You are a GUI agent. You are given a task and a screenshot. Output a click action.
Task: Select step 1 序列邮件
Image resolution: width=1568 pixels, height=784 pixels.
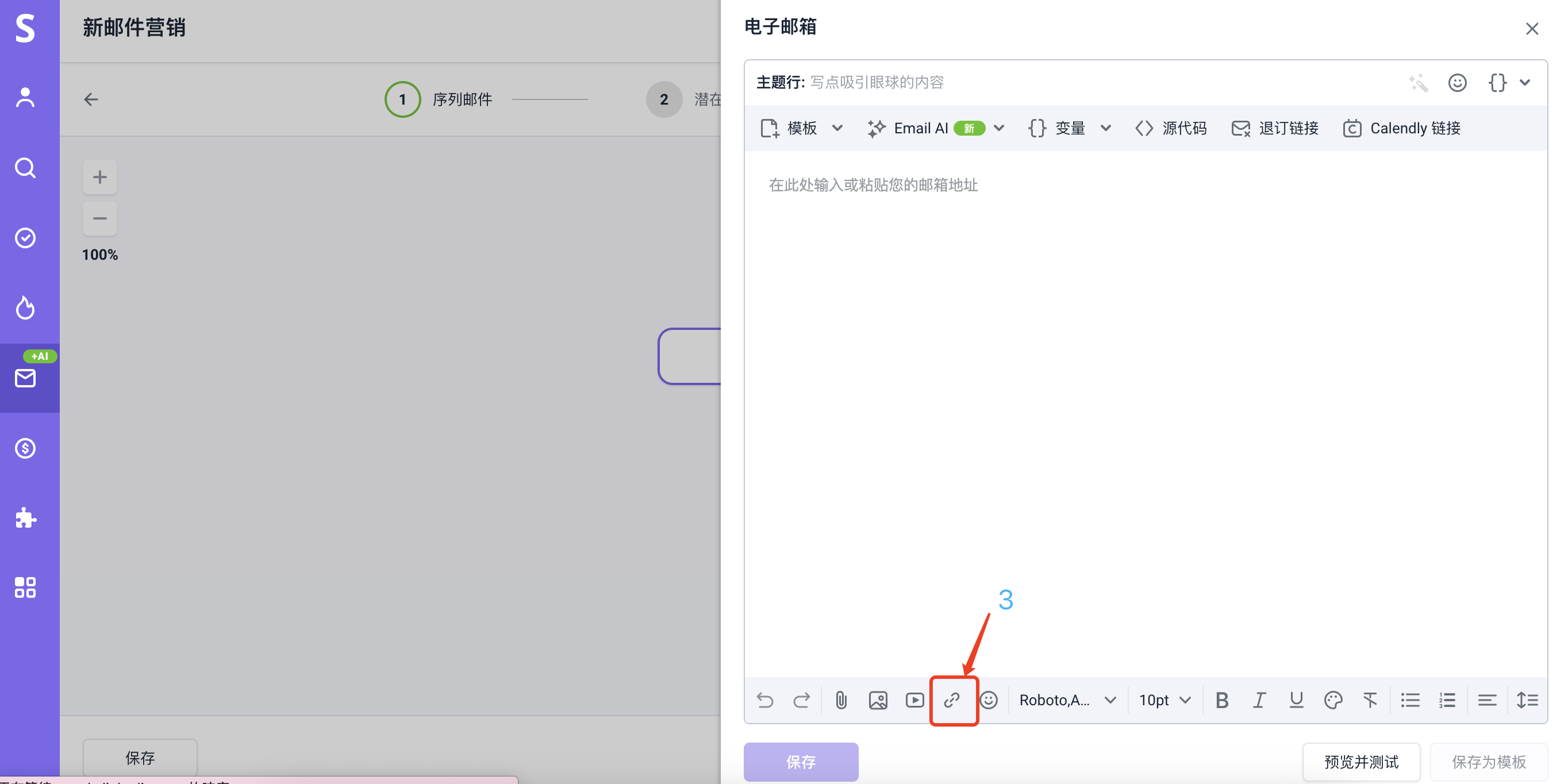tap(439, 99)
